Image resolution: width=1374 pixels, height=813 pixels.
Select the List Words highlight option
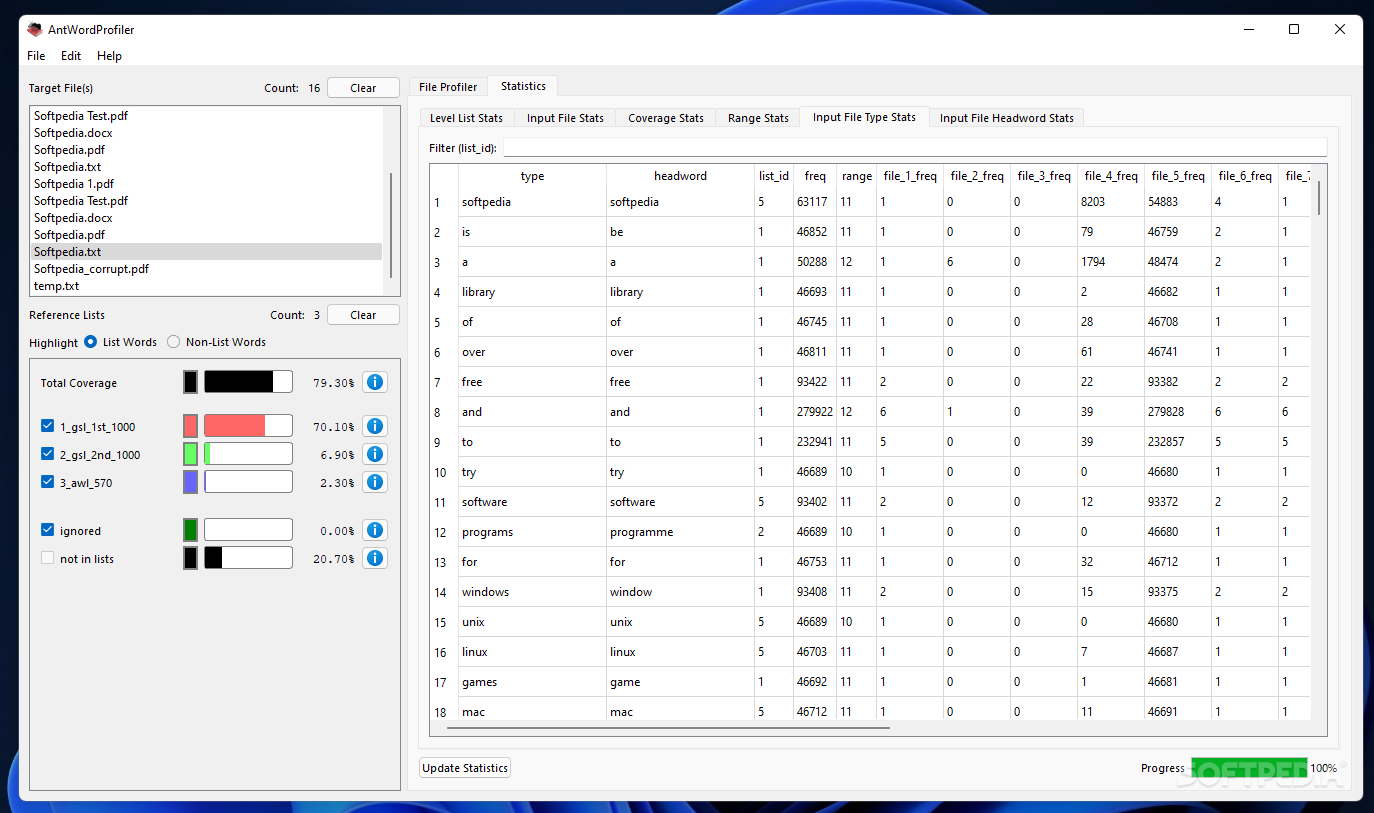tap(91, 342)
